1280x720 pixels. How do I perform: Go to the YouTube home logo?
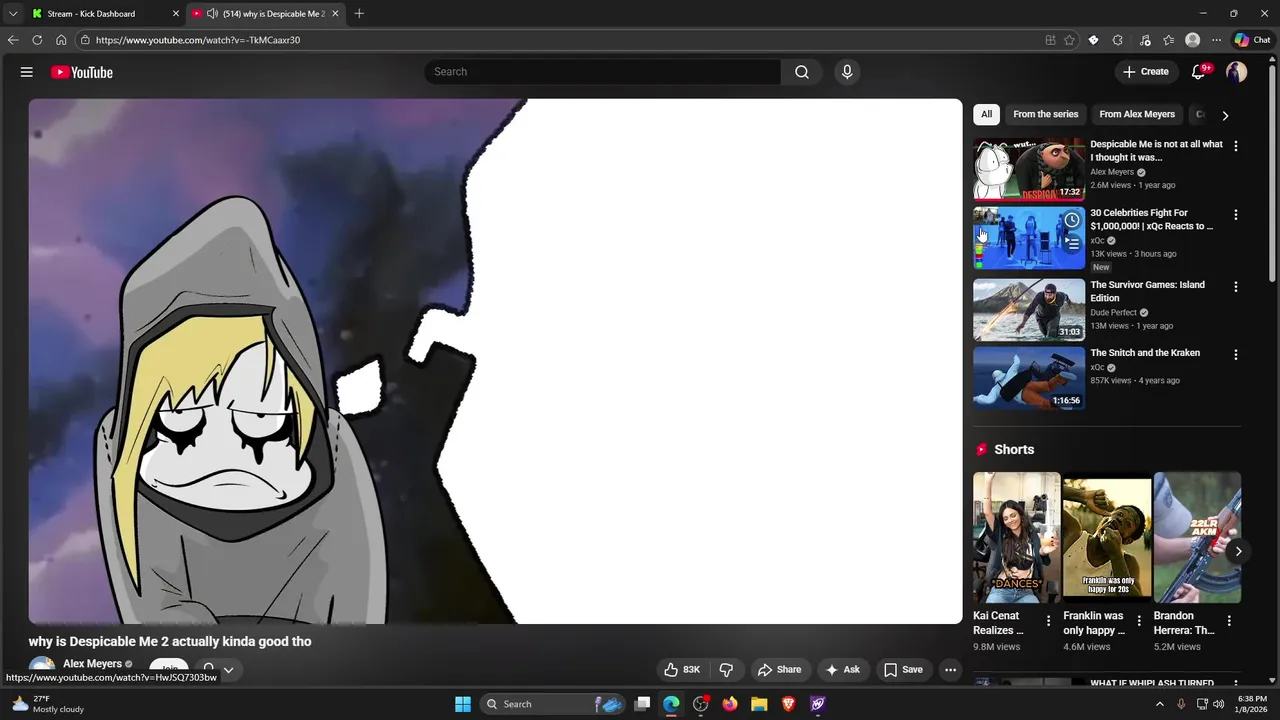click(x=82, y=72)
